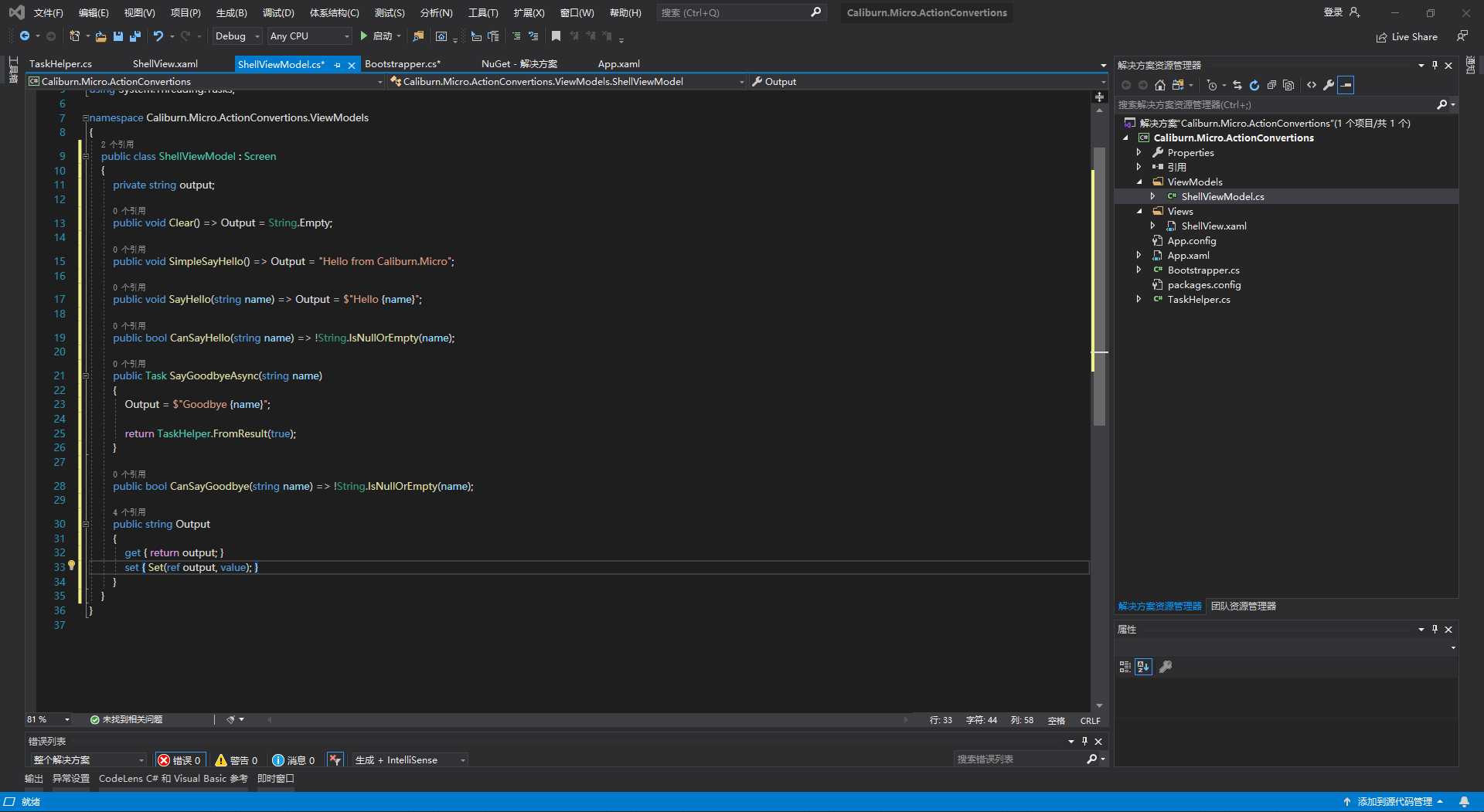This screenshot has height=812, width=1484.
Task: Open the 生成 + IntelliSense dropdown in Error List
Action: coord(410,760)
